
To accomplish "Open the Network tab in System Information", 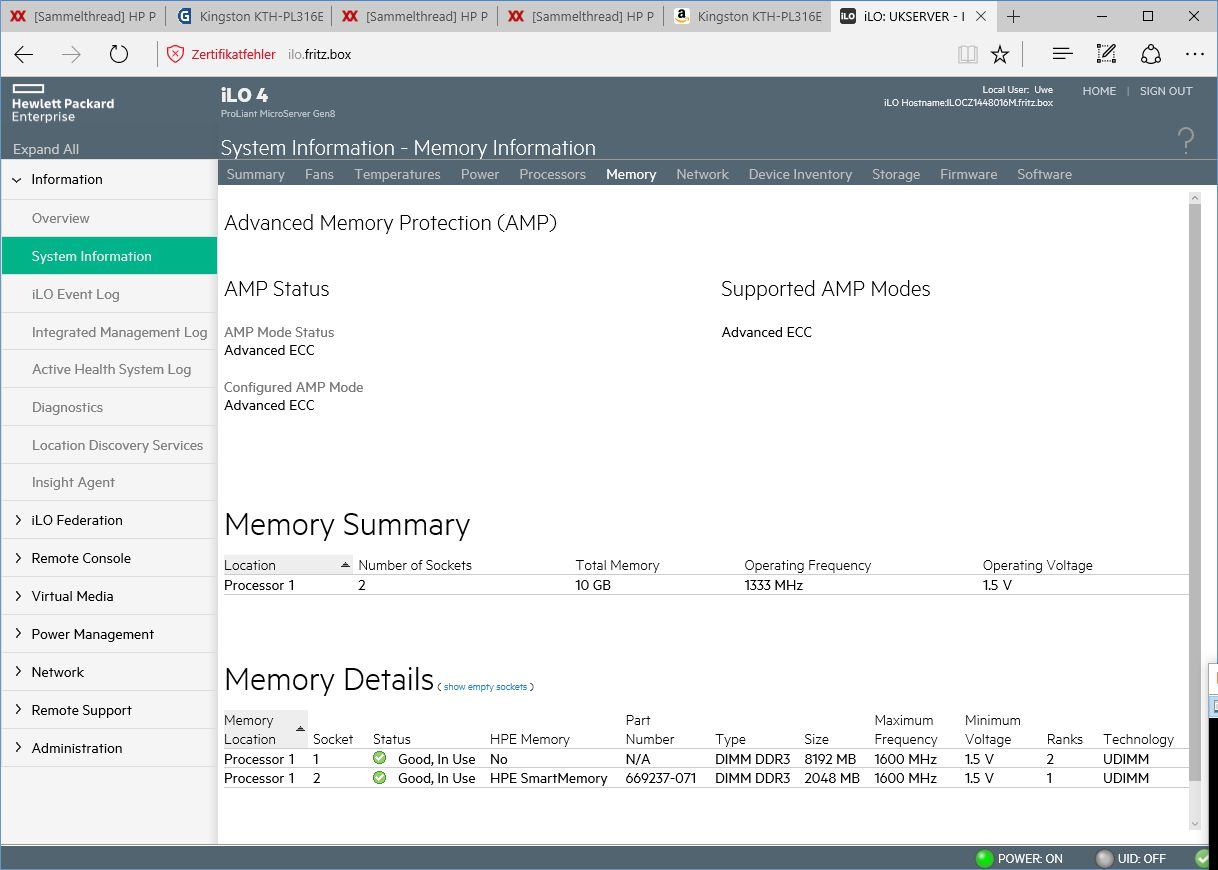I will point(702,174).
